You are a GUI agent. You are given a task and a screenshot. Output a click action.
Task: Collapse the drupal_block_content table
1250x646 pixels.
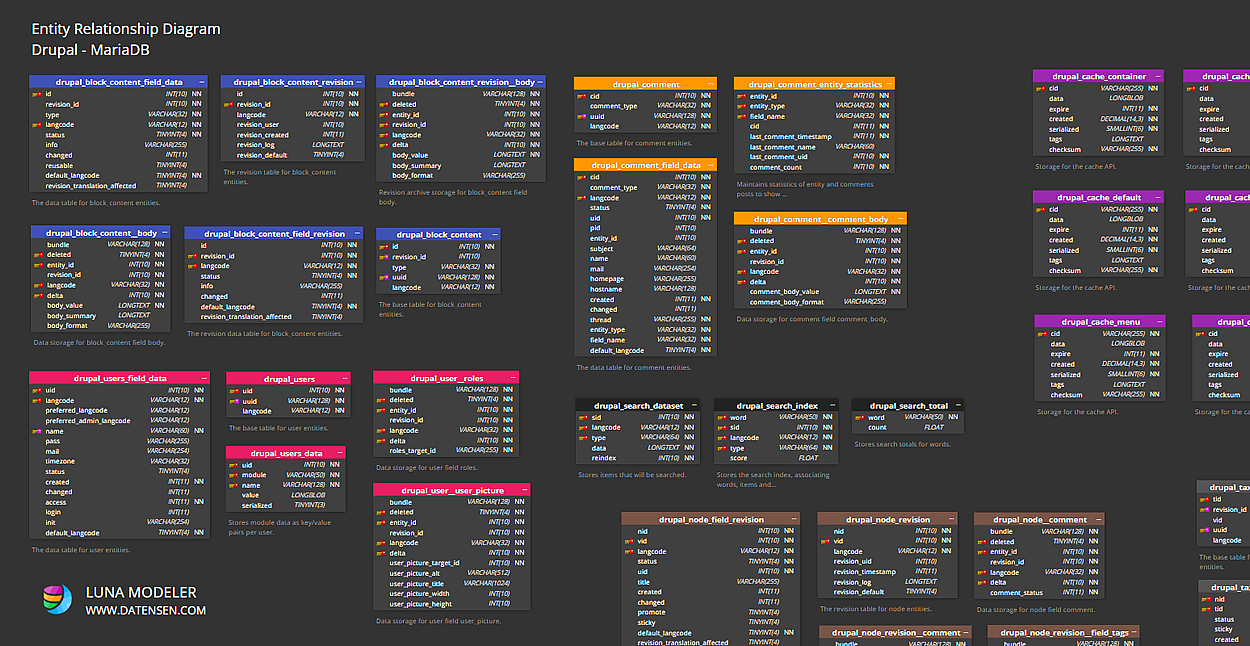click(494, 235)
